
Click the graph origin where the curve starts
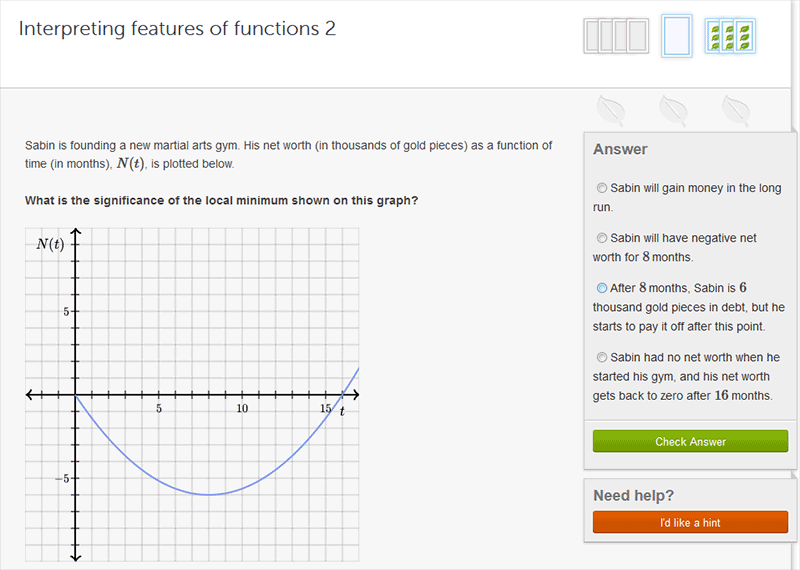tap(76, 395)
